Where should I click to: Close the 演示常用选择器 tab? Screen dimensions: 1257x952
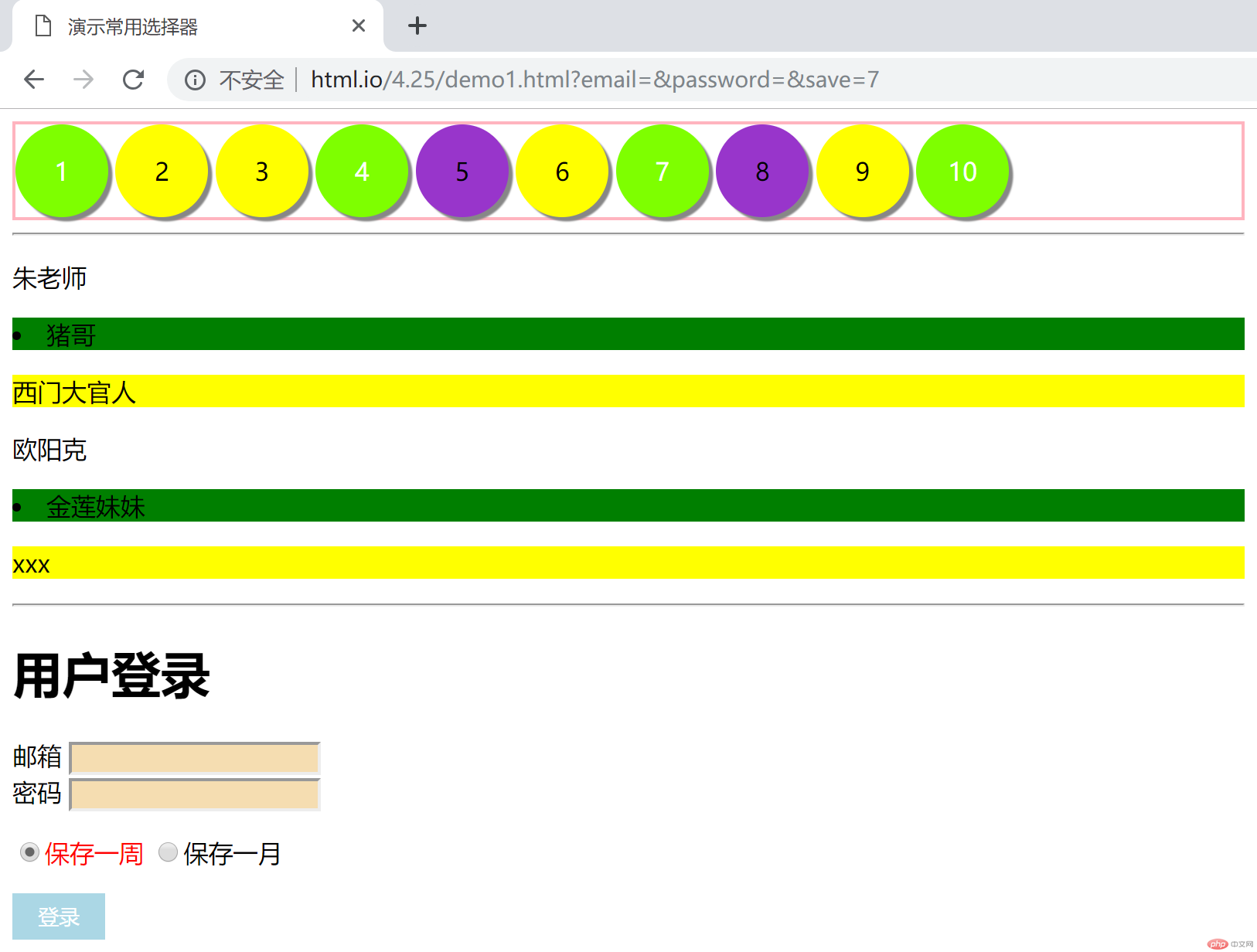point(358,25)
